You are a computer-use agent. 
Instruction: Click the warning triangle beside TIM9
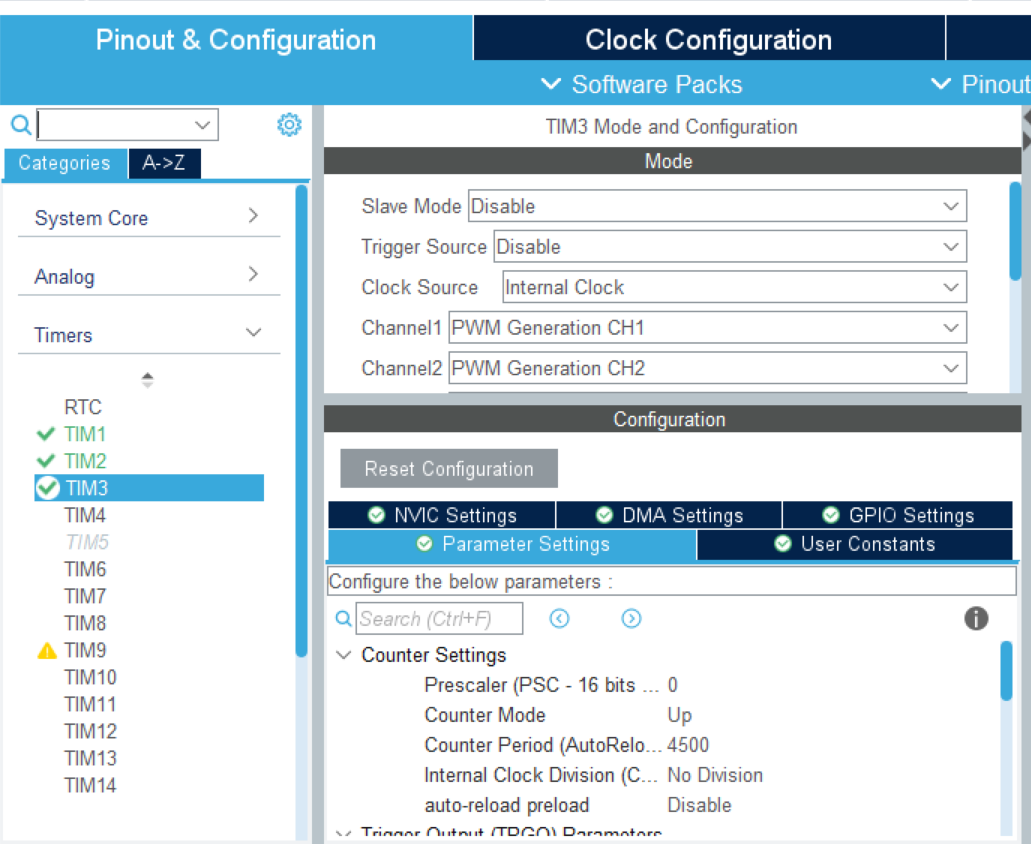click(x=46, y=650)
